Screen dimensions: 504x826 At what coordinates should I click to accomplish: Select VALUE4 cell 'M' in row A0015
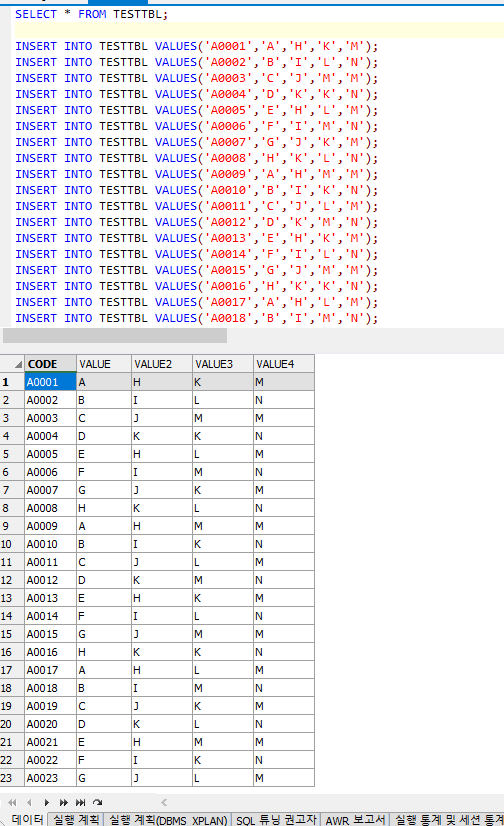[x=284, y=634]
